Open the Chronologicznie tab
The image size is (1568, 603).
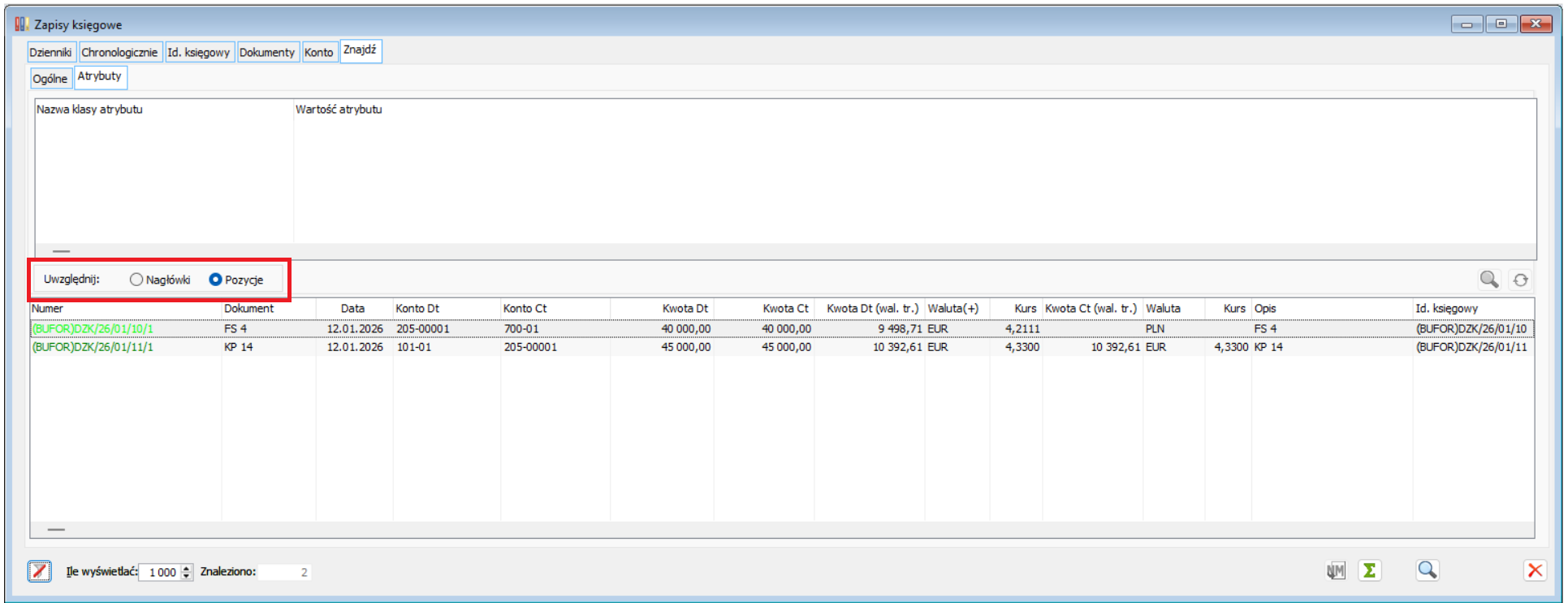click(x=119, y=52)
